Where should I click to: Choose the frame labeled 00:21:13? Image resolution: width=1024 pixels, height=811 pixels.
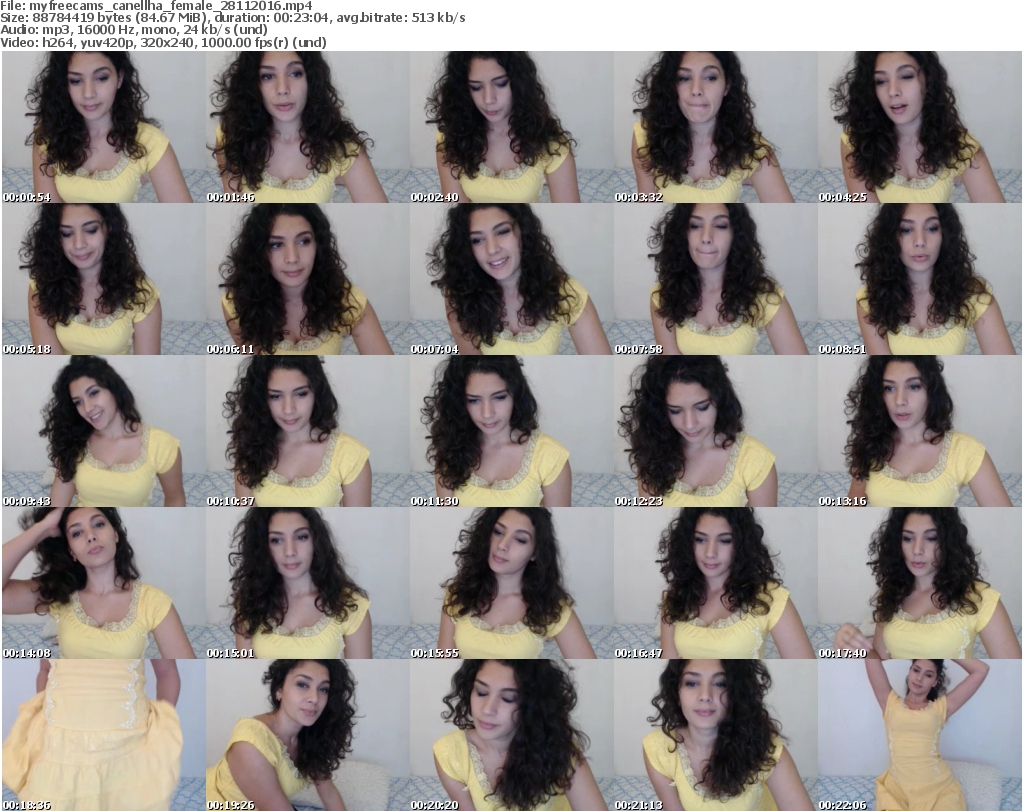click(716, 735)
